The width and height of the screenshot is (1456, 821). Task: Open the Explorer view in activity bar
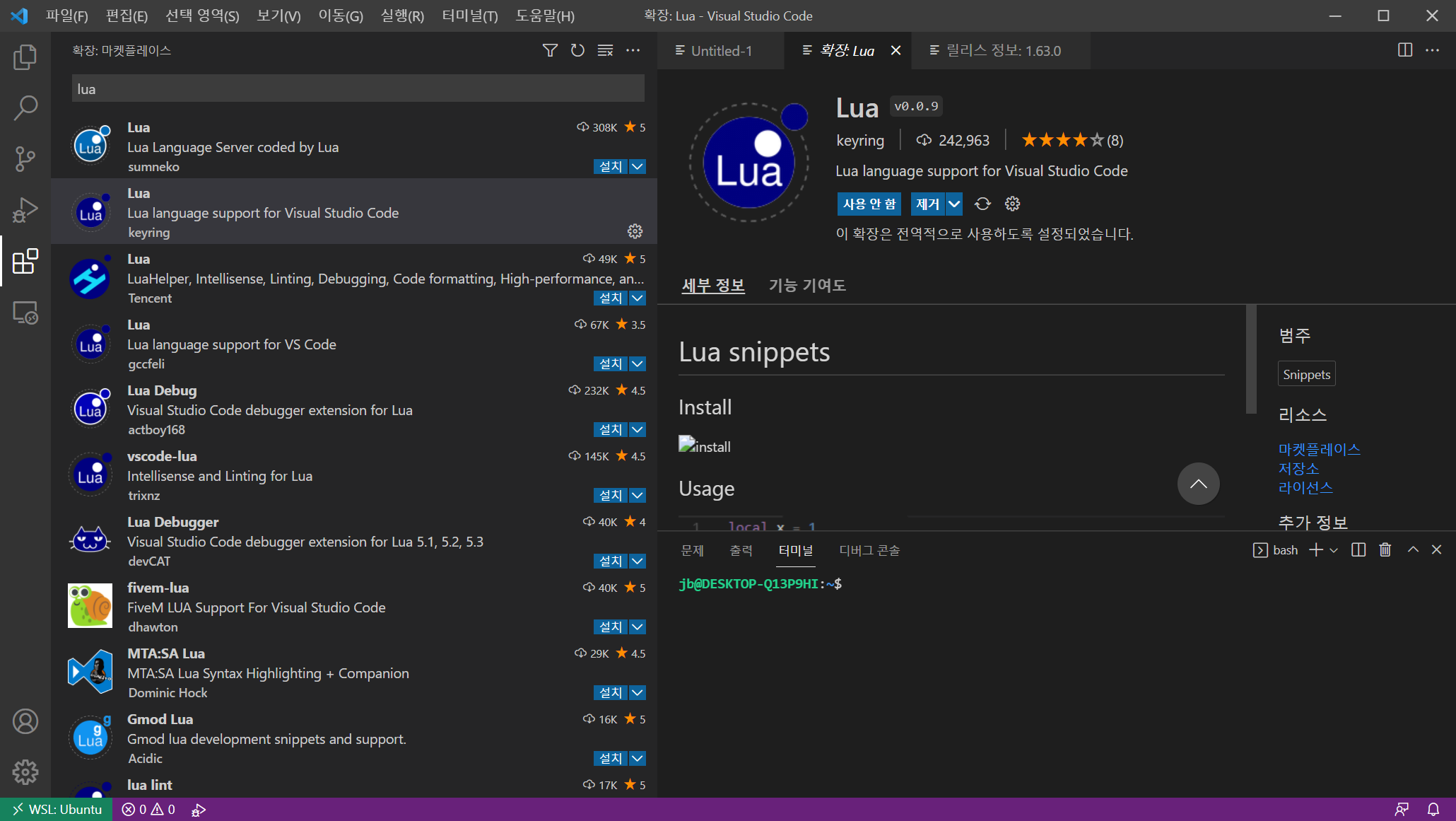click(x=25, y=57)
